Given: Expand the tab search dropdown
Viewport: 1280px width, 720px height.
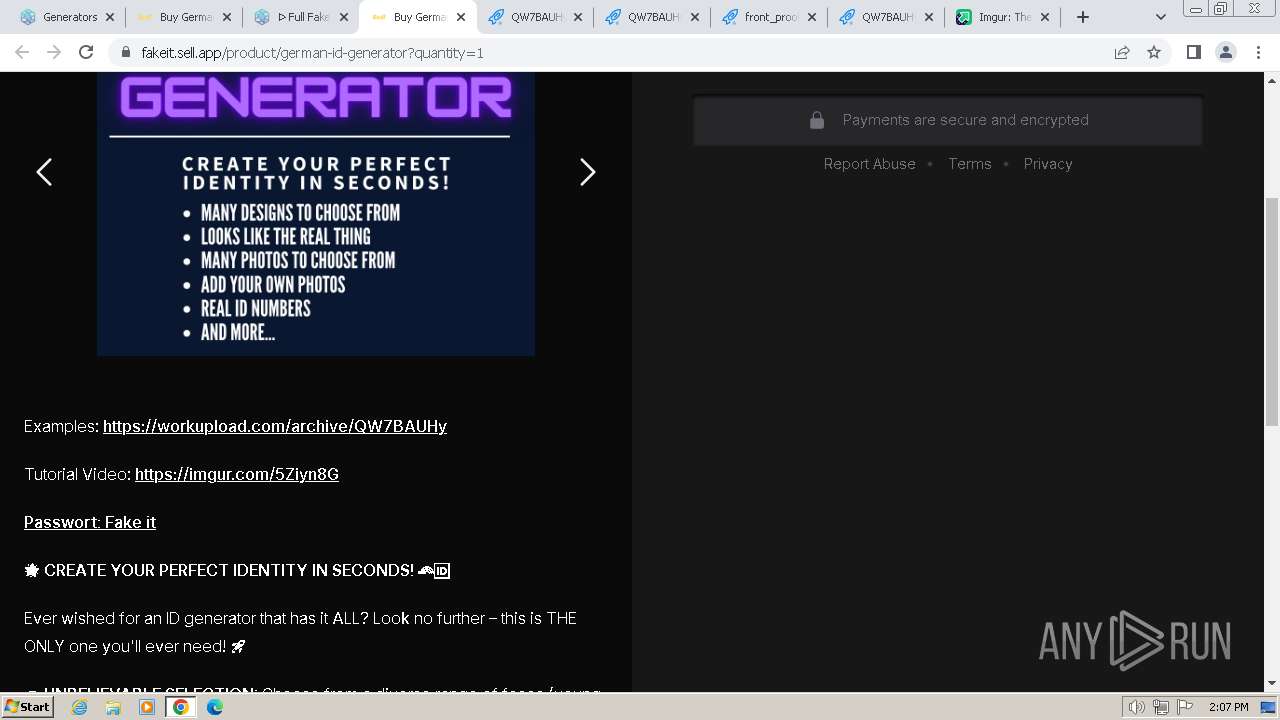Looking at the screenshot, I should (x=1161, y=17).
